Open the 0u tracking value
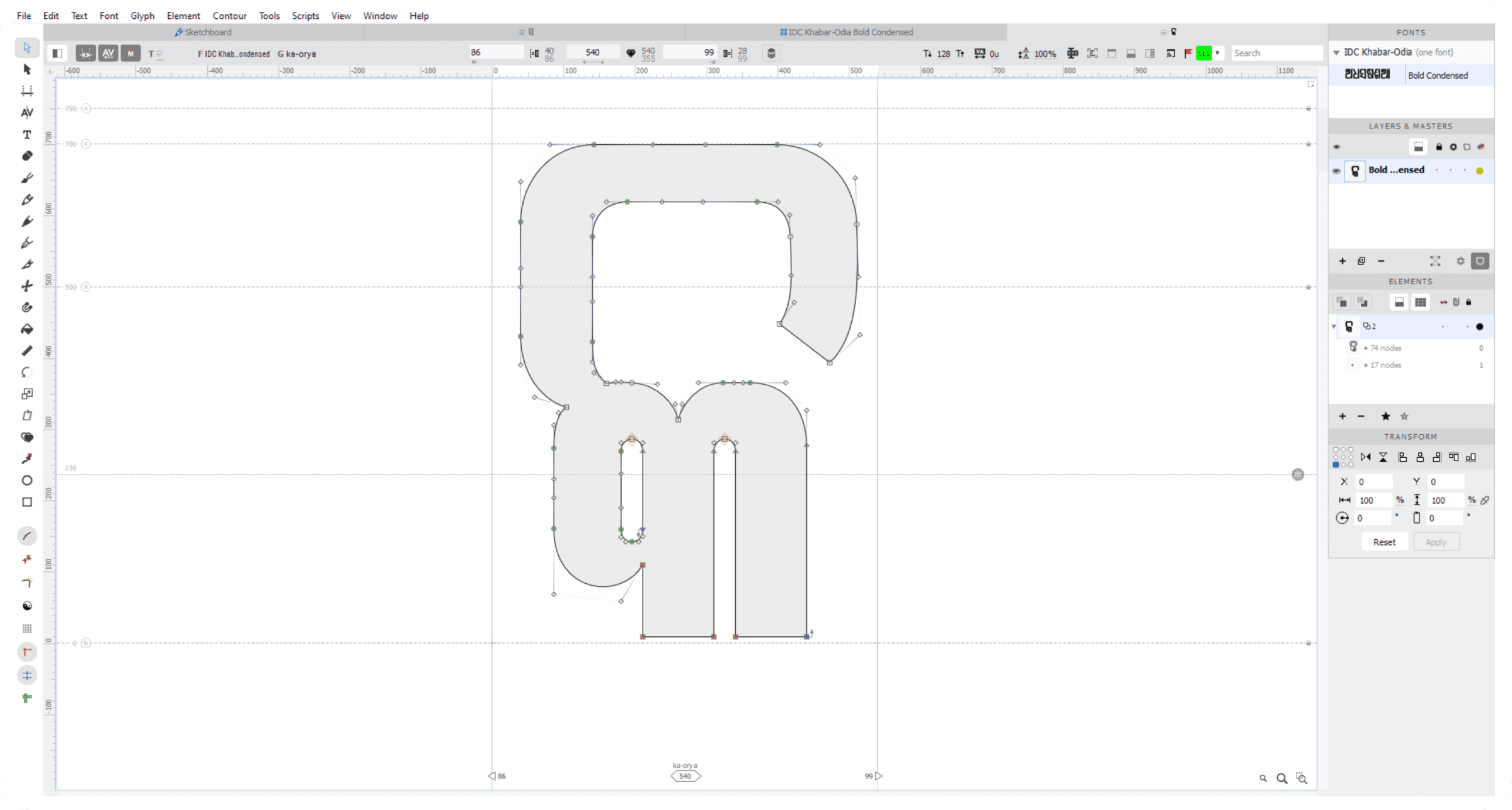The height and width of the screenshot is (810, 1512). [994, 54]
